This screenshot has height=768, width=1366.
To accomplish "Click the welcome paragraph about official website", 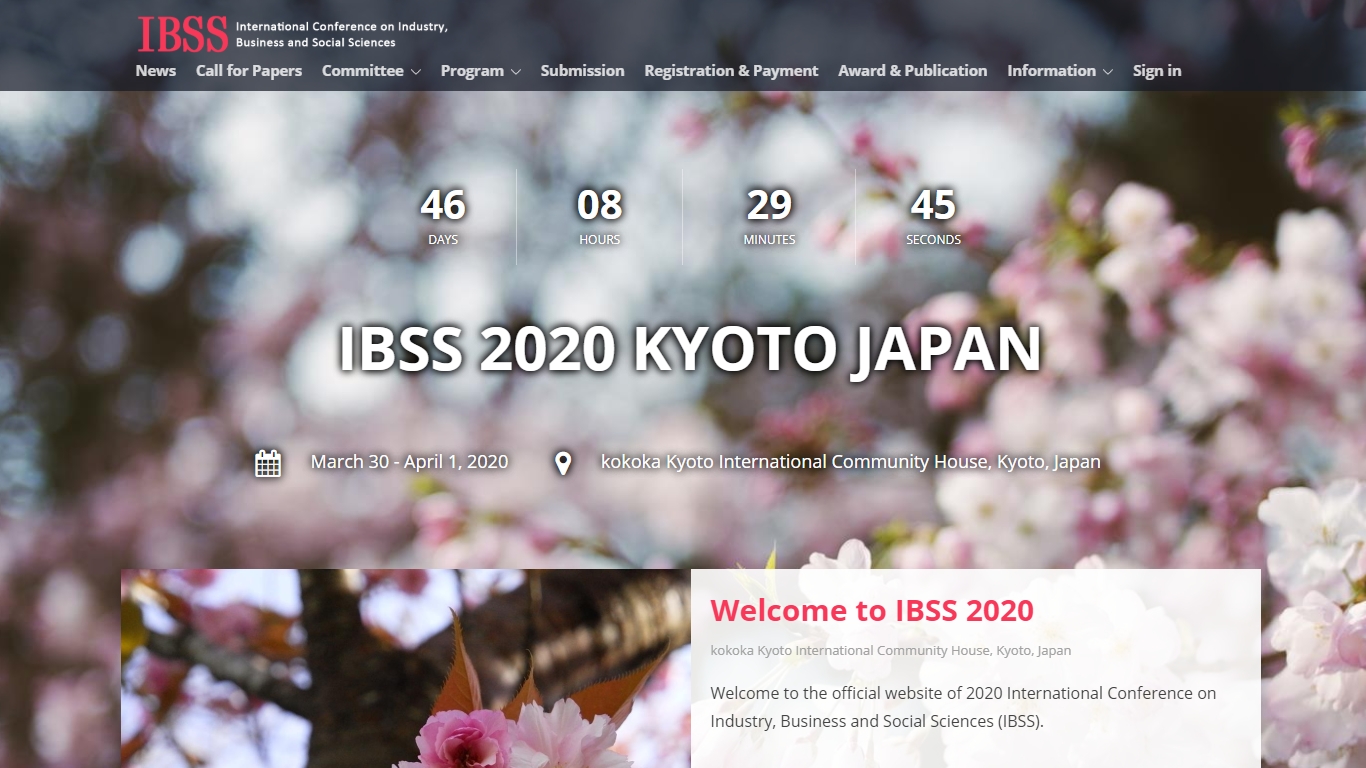I will tap(963, 707).
